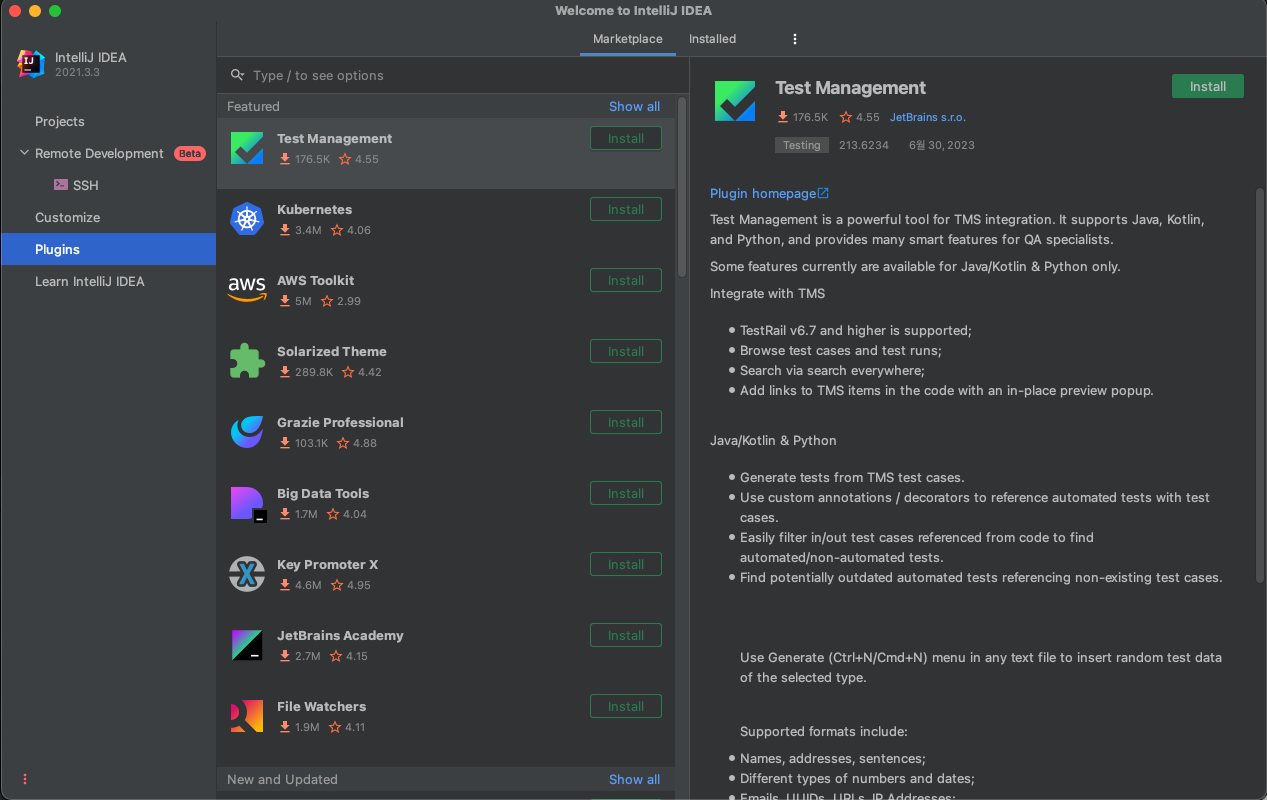Click the 4.95 rating of Key Promoter X
The width and height of the screenshot is (1267, 800).
(359, 585)
